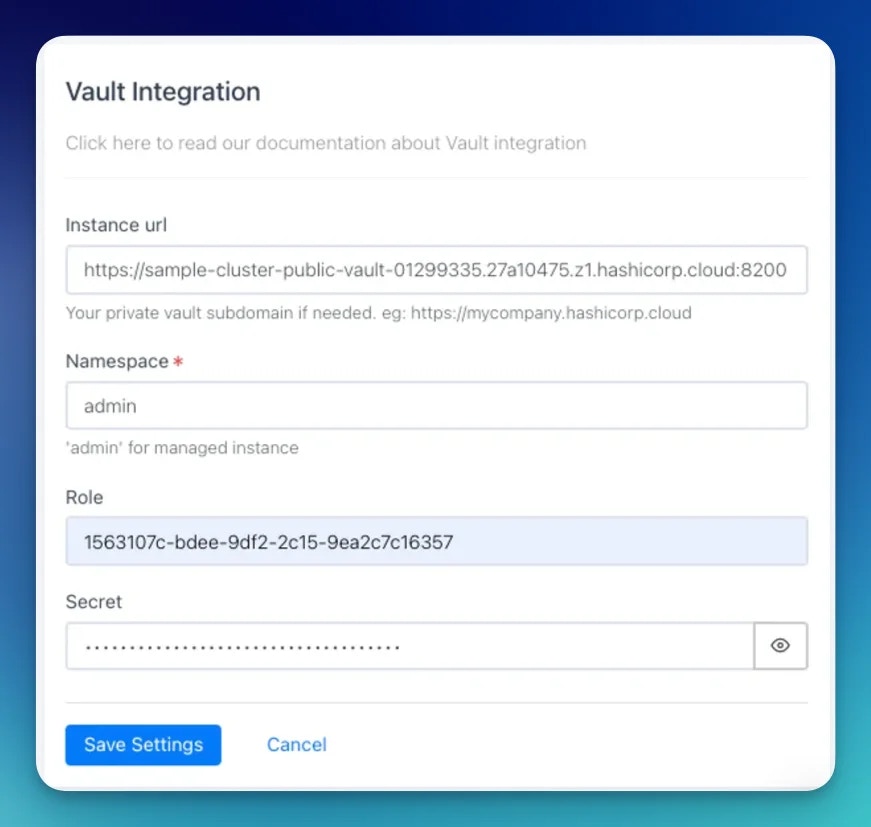Click the example mycompany.hashicorp.cloud URL
This screenshot has height=827, width=871.
tap(551, 313)
